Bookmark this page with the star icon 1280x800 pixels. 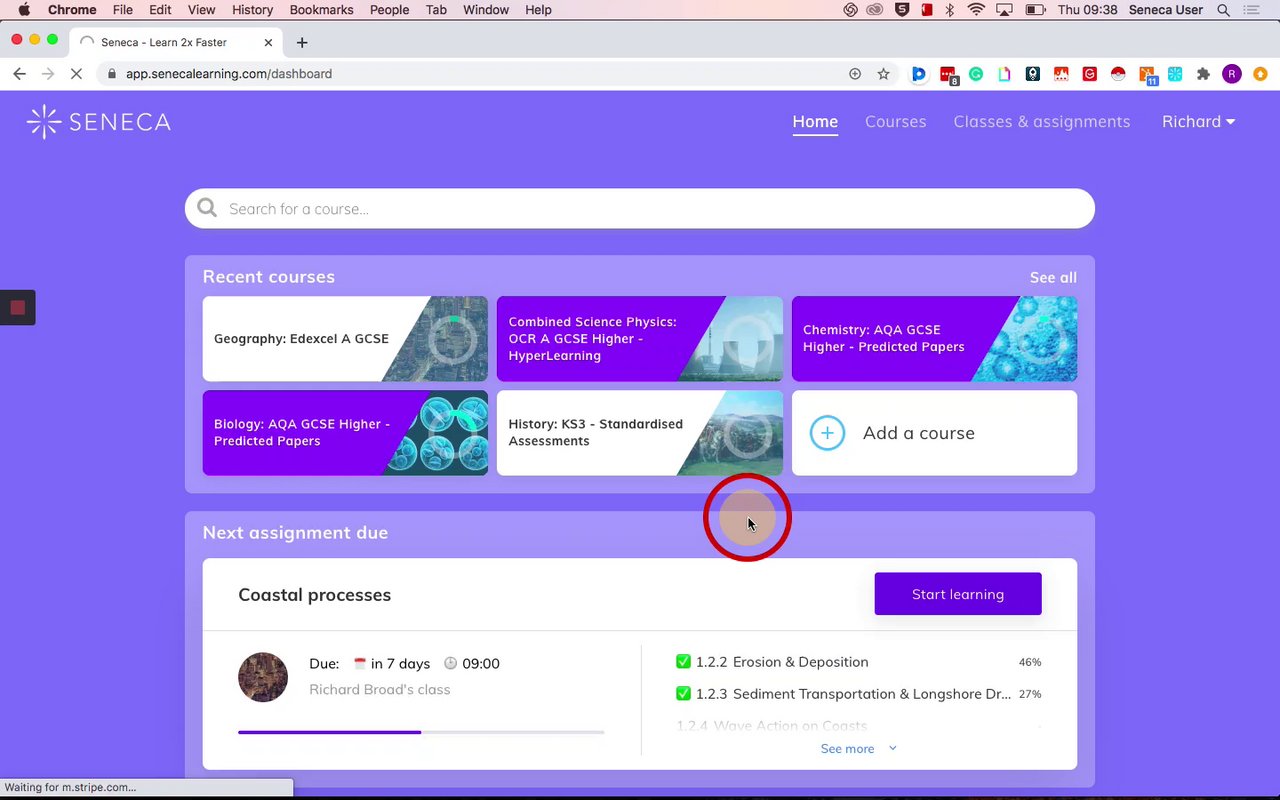point(883,74)
